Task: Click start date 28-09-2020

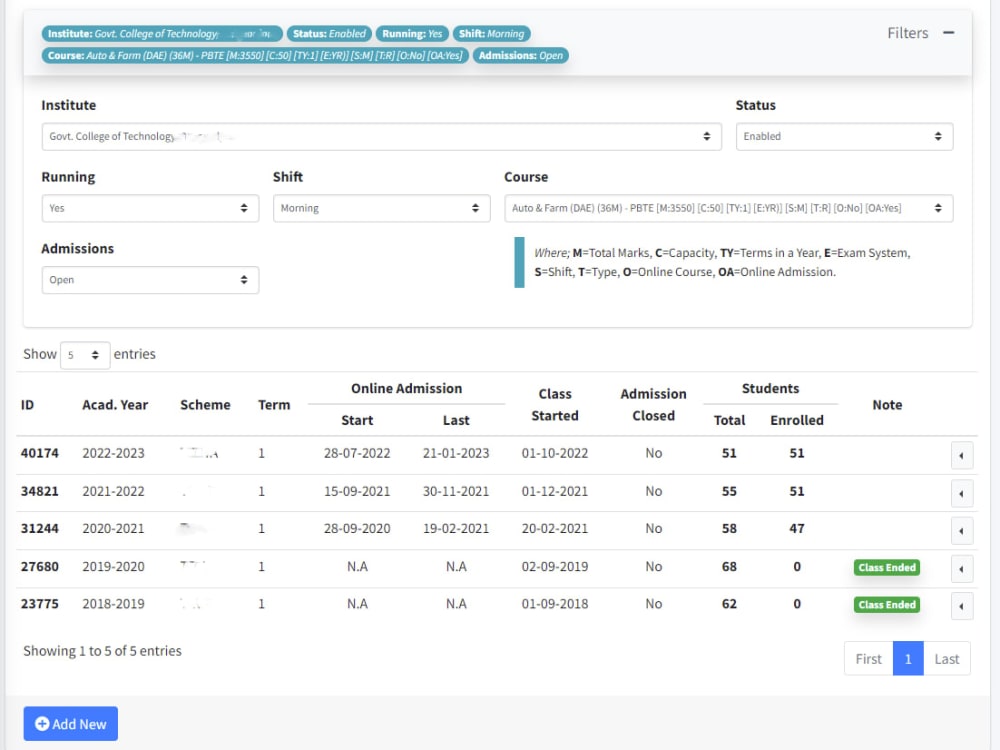Action: 357,529
